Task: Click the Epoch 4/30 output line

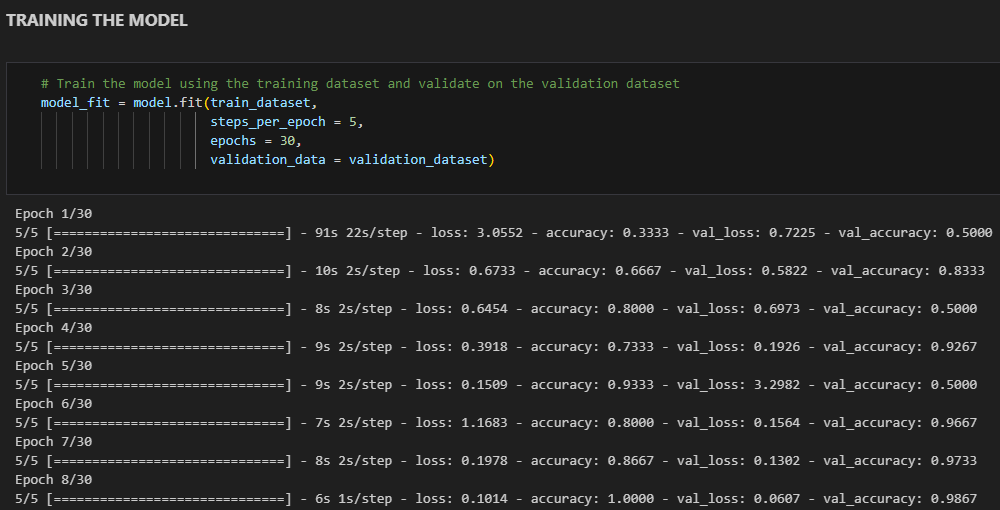Action: [54, 328]
